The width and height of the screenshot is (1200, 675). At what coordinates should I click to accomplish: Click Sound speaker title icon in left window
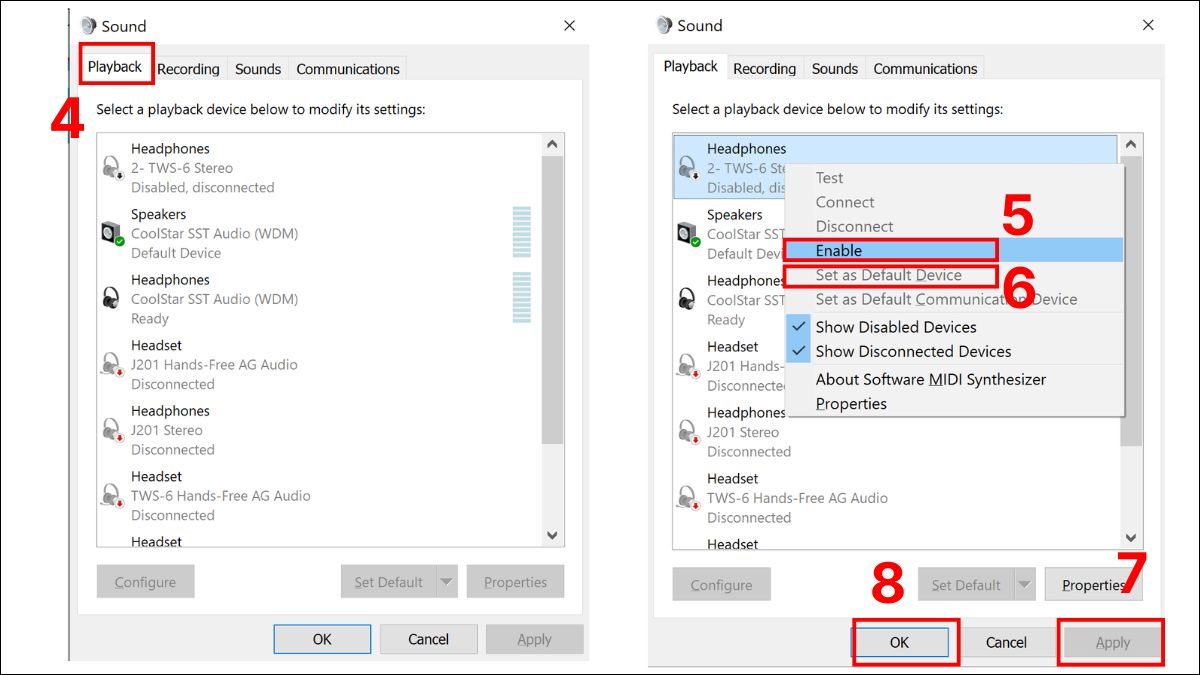click(x=89, y=26)
